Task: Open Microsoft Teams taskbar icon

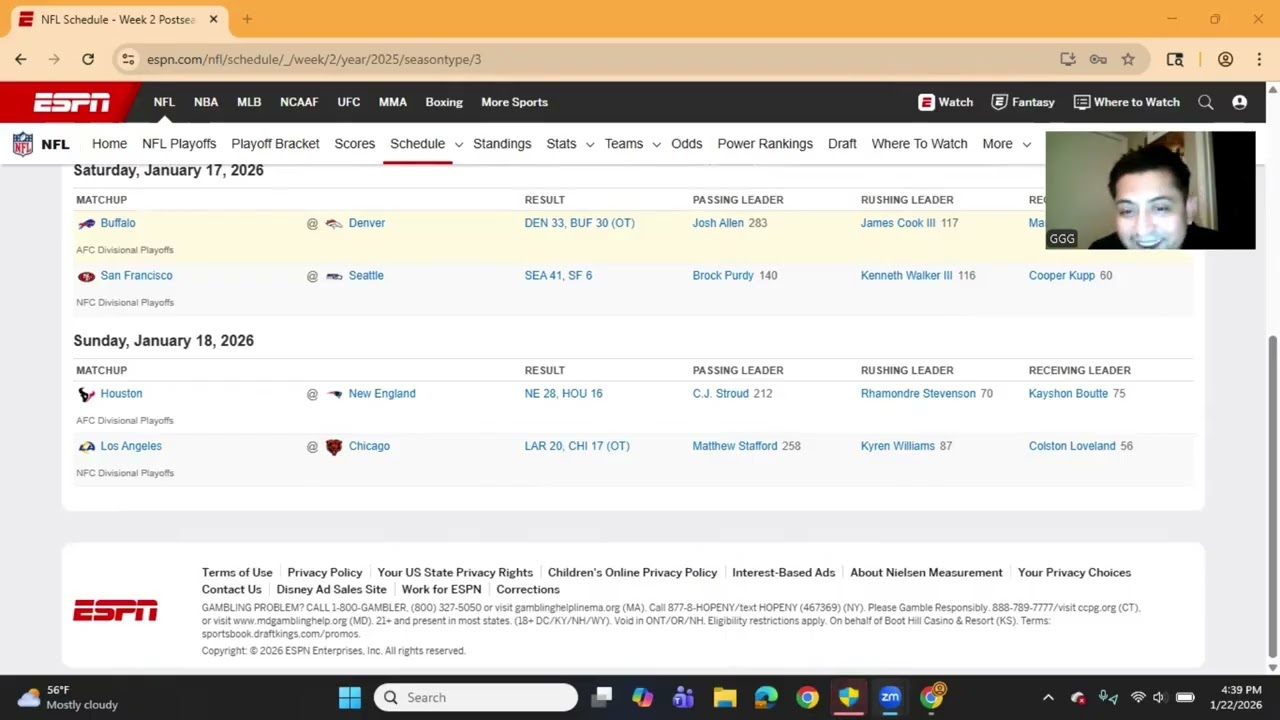Action: (683, 697)
